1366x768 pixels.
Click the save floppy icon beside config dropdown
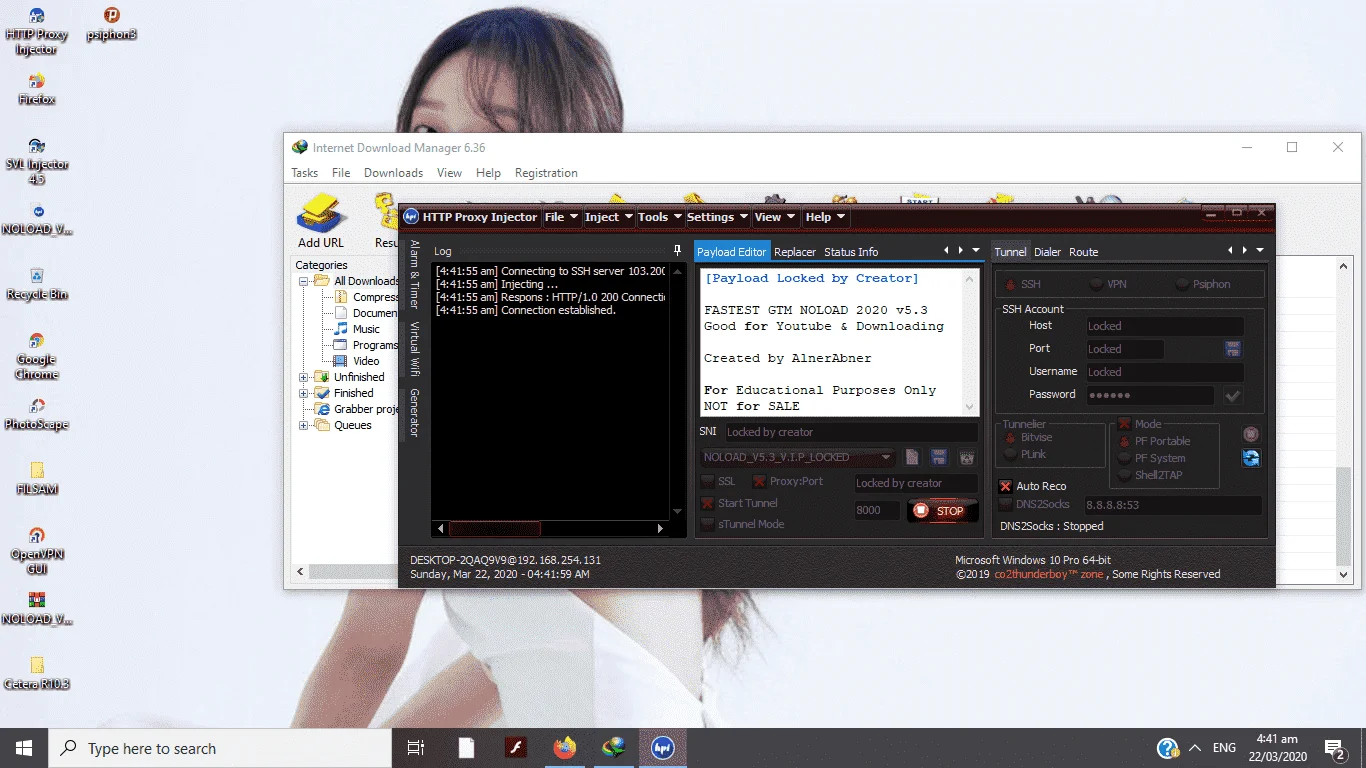(x=939, y=457)
